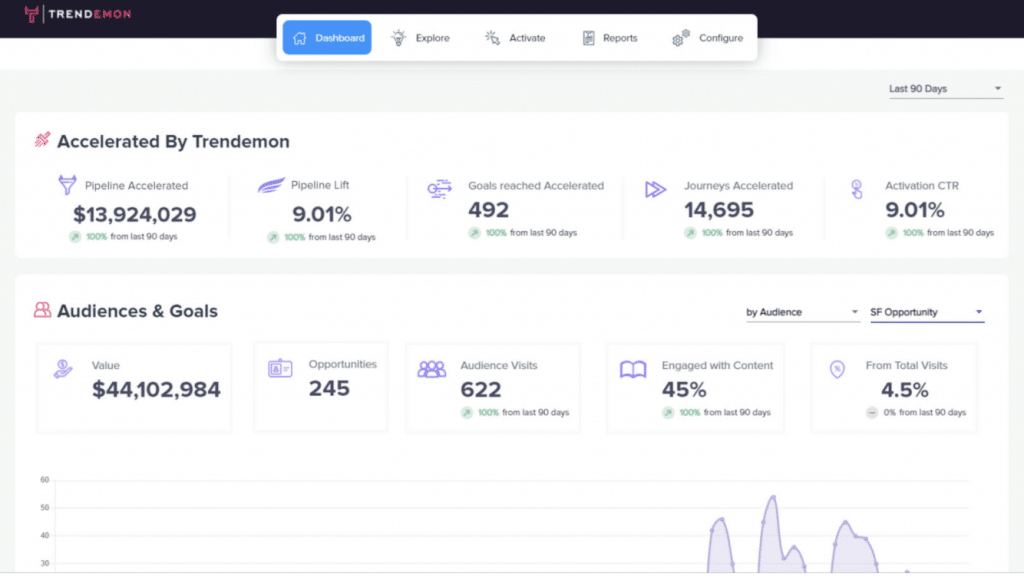Click the Journeys Accelerated fast-forward icon
1024x577 pixels.
(655, 189)
